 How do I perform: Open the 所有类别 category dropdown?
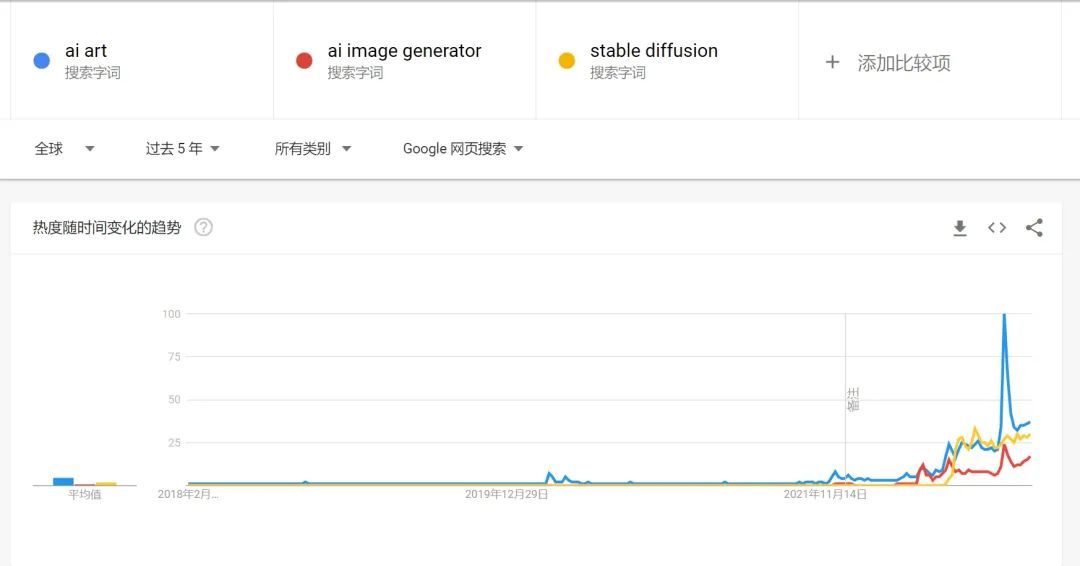click(x=313, y=149)
